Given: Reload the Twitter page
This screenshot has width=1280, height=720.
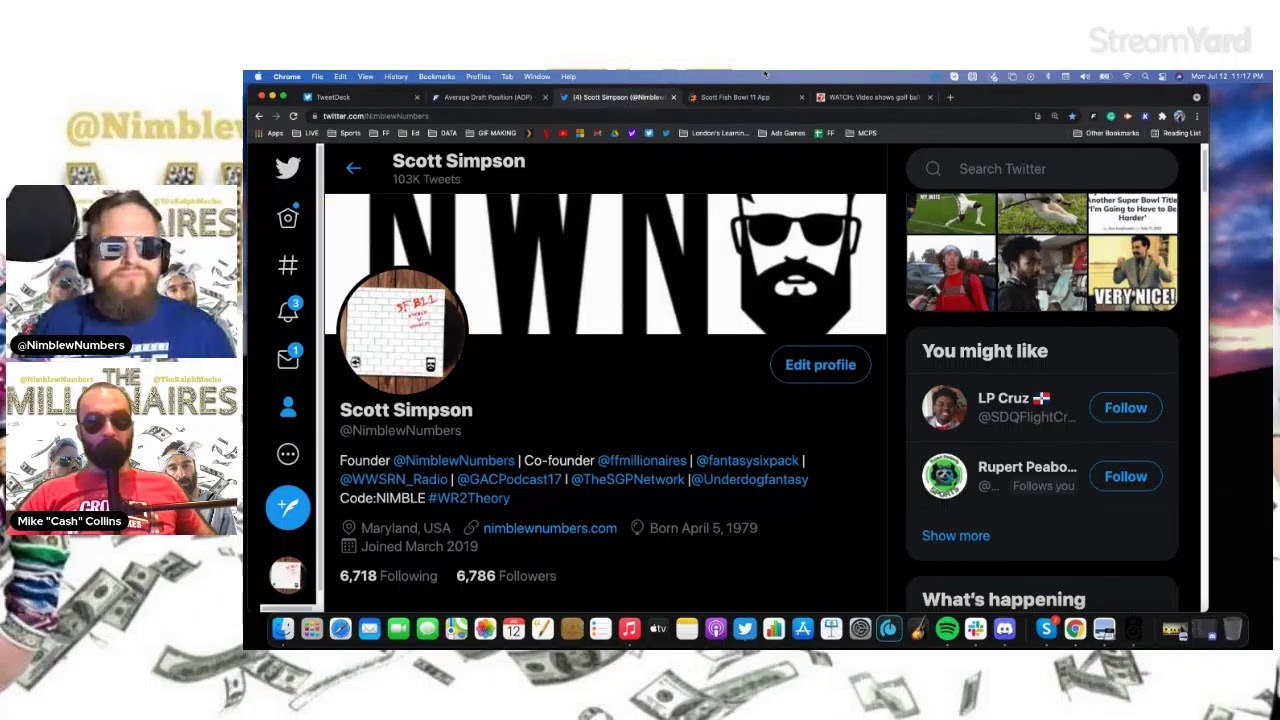Looking at the screenshot, I should click(x=293, y=116).
